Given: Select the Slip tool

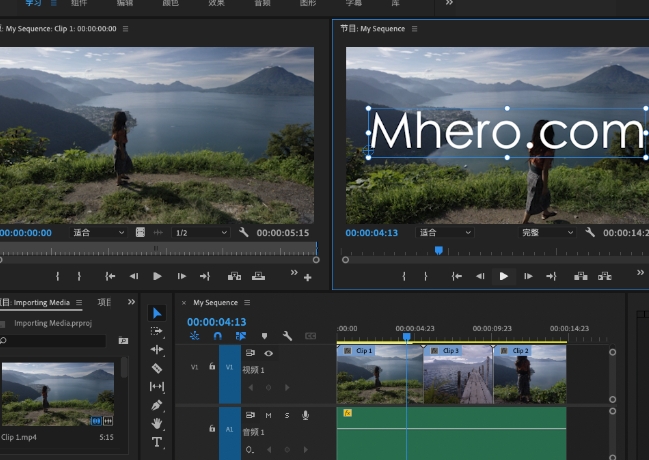Looking at the screenshot, I should (156, 387).
